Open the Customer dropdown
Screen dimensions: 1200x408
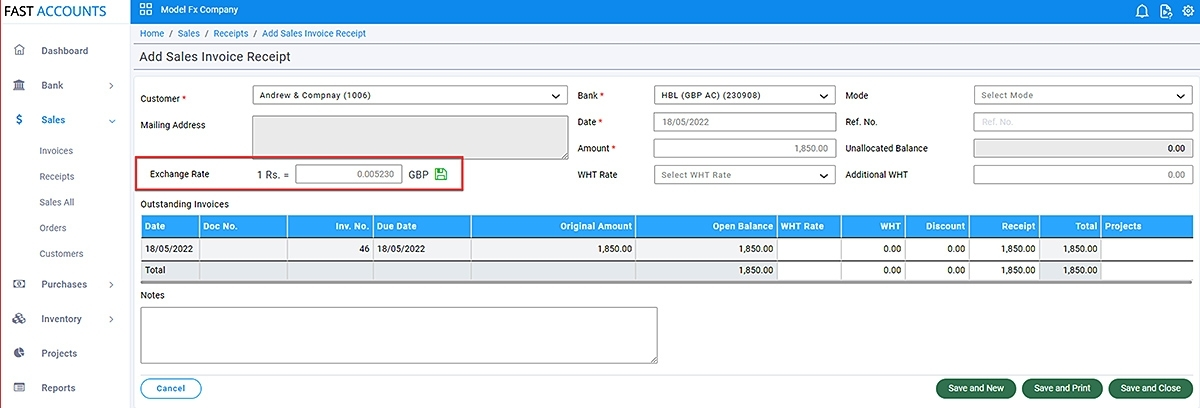[x=410, y=96]
